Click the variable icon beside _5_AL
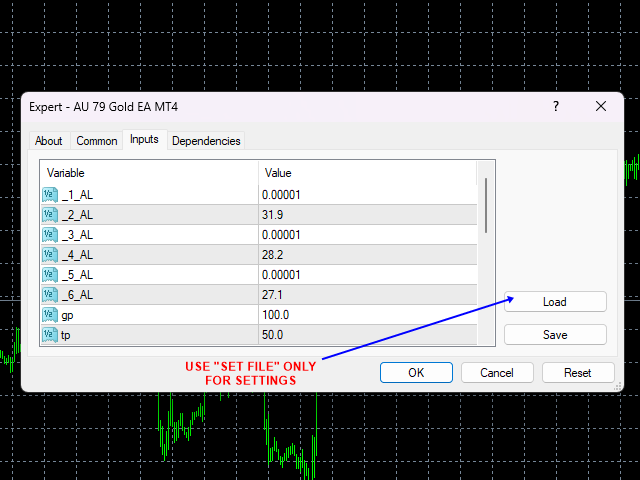The height and width of the screenshot is (480, 640). point(50,275)
